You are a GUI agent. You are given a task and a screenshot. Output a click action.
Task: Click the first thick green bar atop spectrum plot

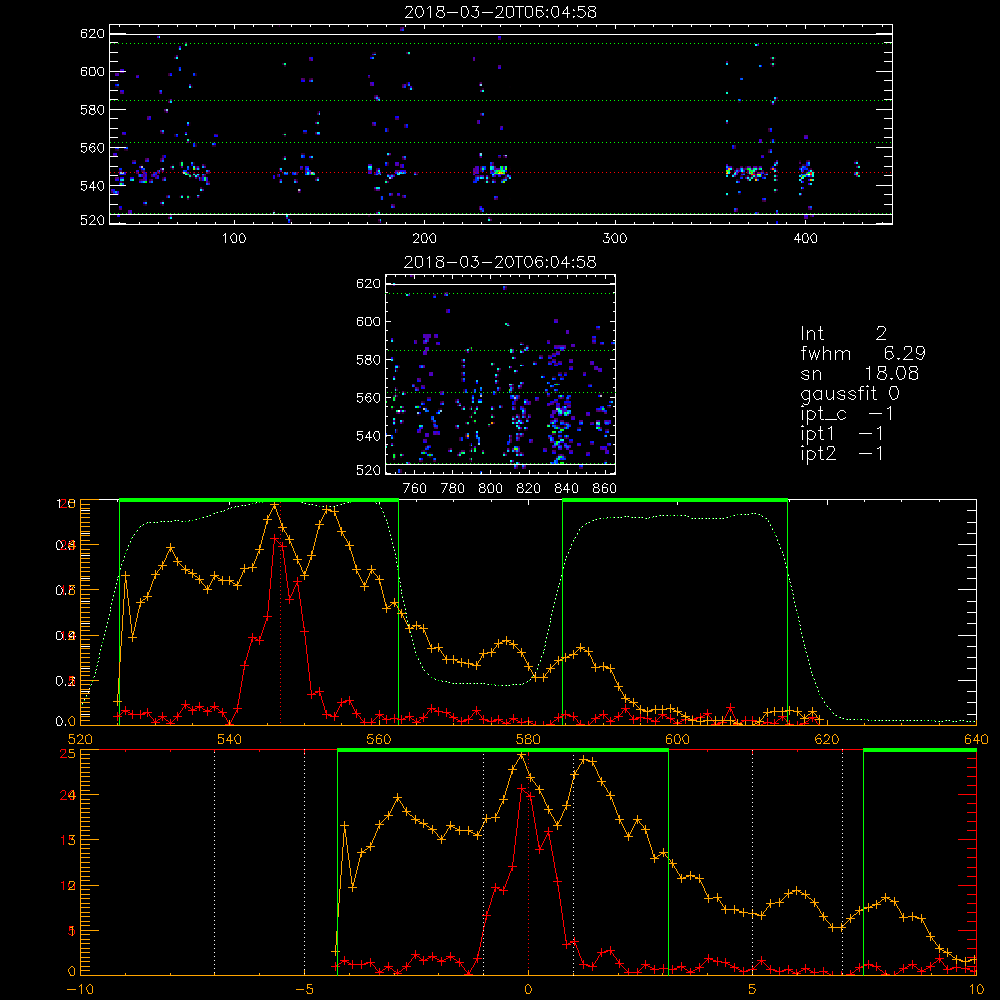click(x=259, y=501)
